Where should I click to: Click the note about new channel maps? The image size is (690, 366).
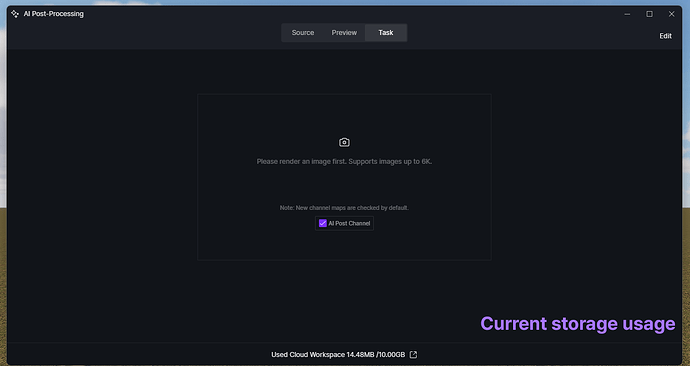coord(344,208)
